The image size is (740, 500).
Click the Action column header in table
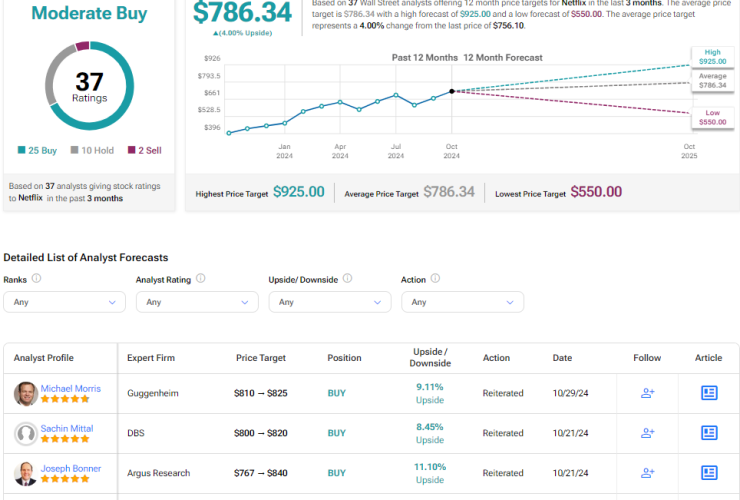click(x=496, y=358)
